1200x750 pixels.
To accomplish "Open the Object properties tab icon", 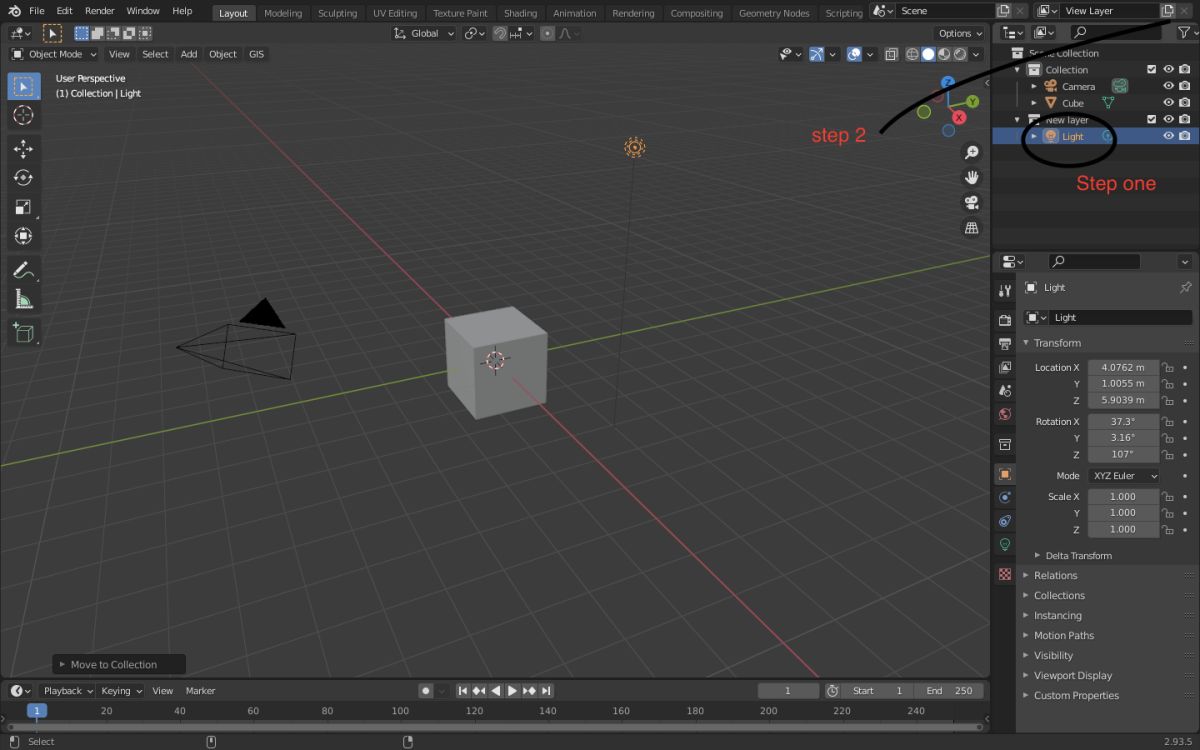I will click(1005, 474).
